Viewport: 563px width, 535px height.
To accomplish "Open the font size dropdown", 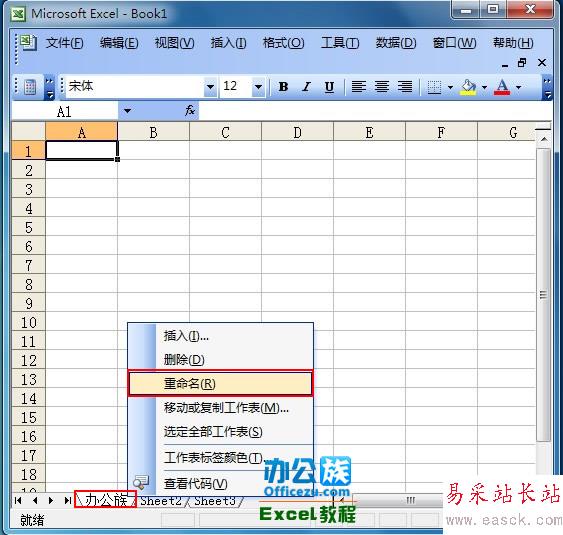I will tap(258, 87).
